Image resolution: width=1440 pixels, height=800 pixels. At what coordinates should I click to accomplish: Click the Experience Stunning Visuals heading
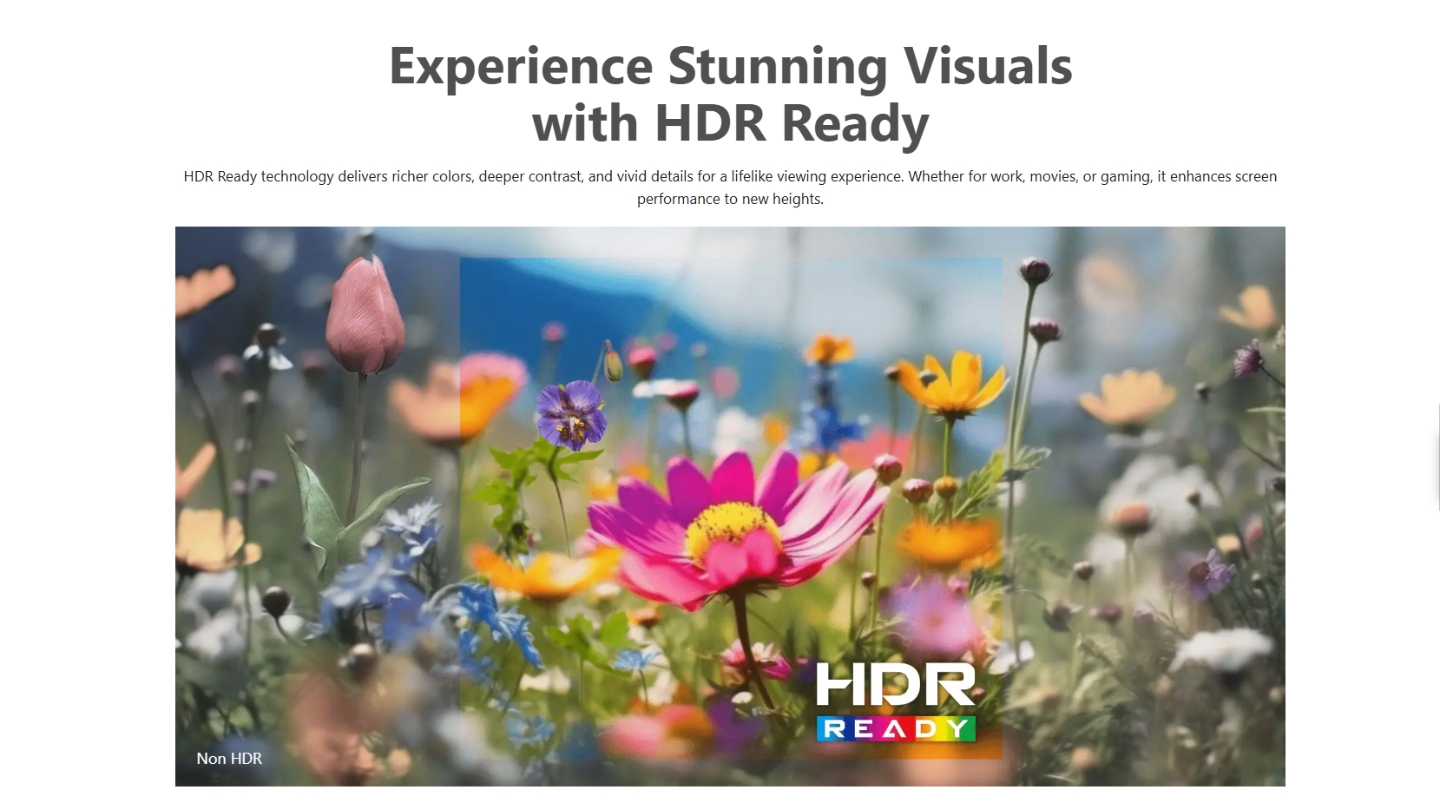730,66
